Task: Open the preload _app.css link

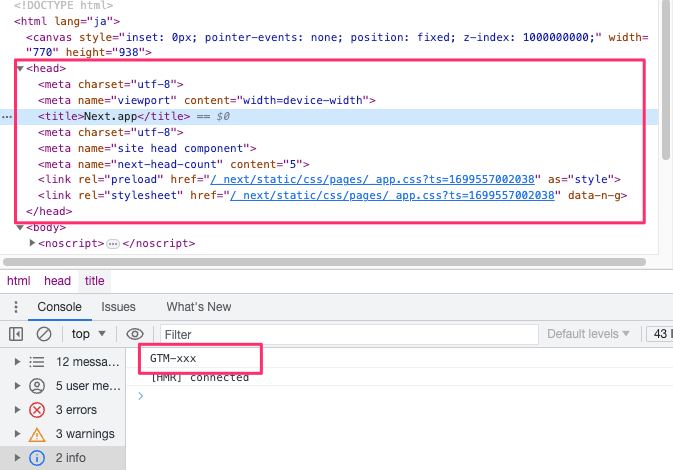Action: coord(373,179)
